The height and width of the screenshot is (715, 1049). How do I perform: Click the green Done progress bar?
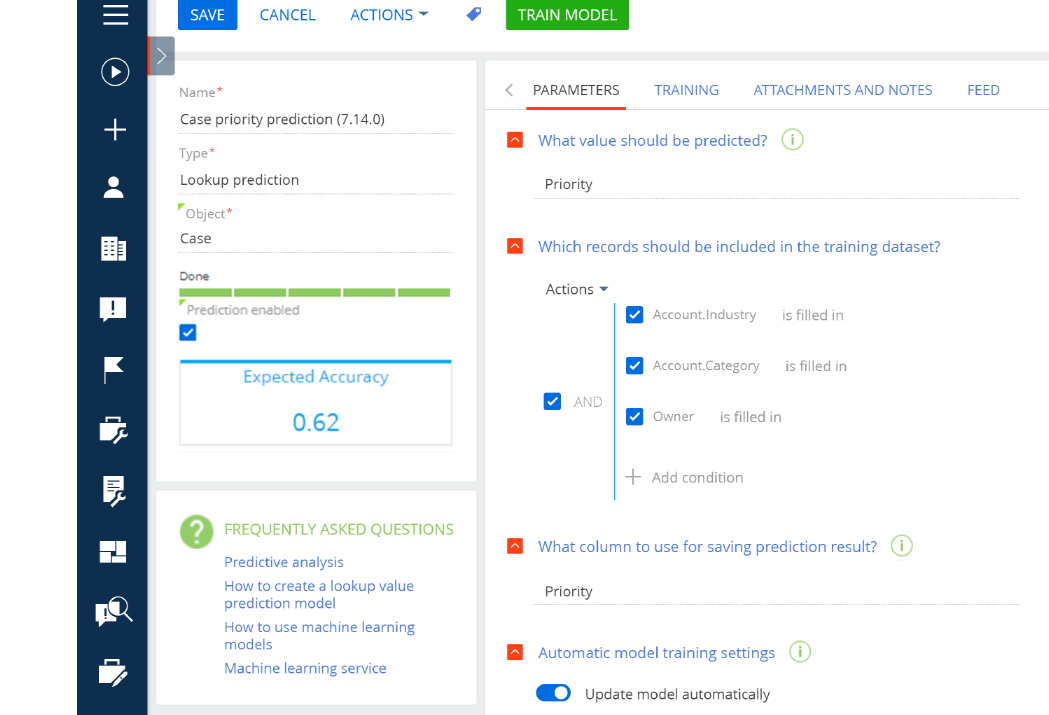tap(314, 292)
